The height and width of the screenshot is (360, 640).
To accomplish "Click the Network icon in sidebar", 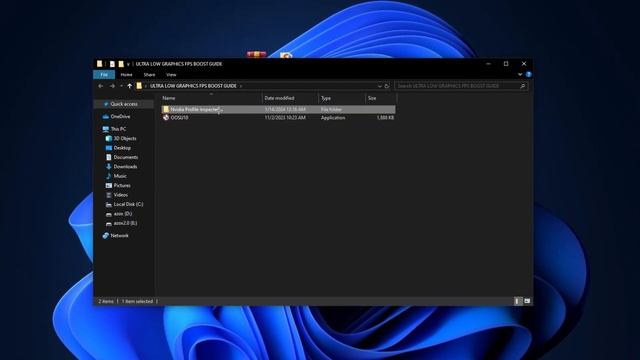I will [106, 236].
